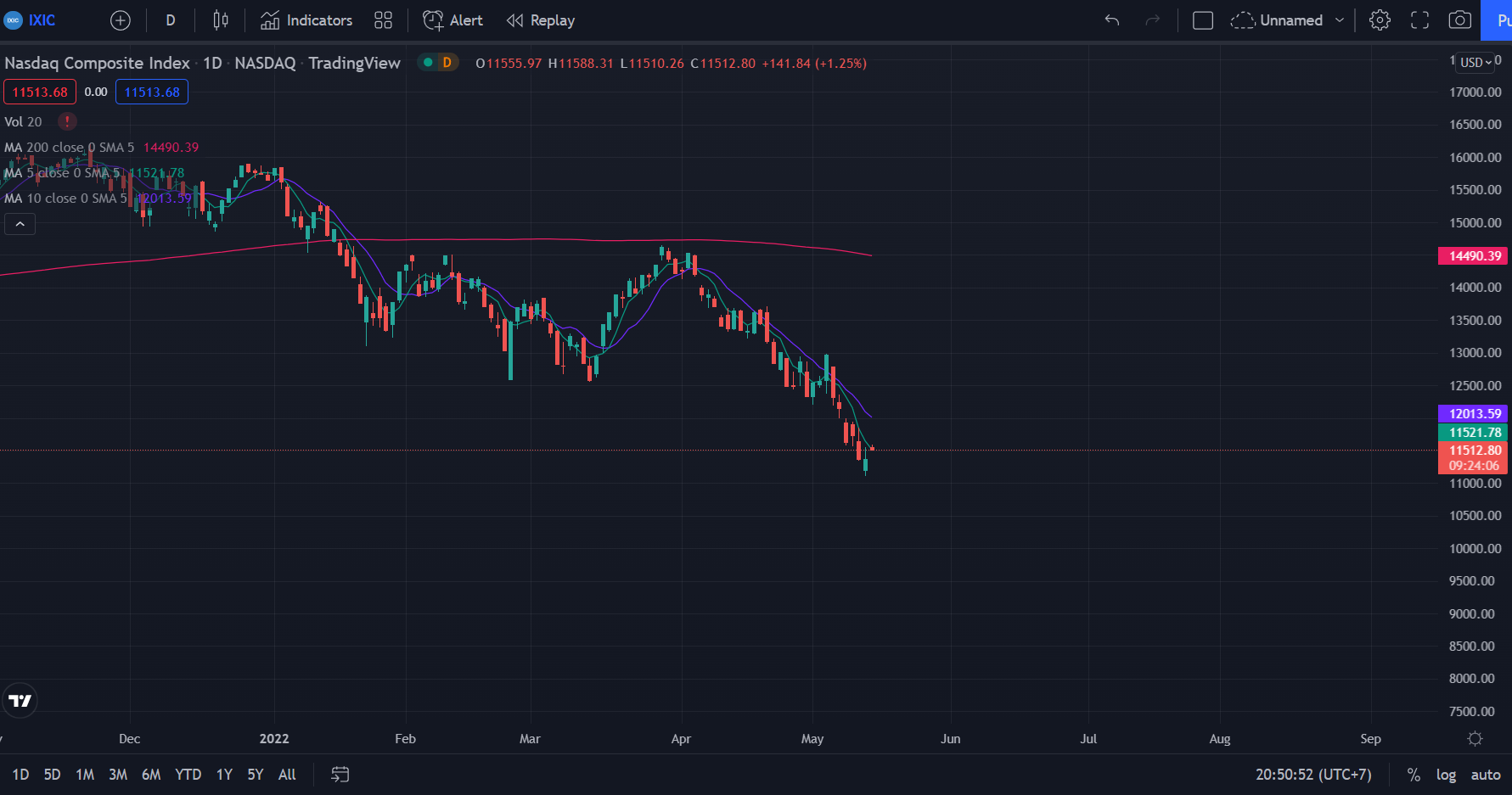Image resolution: width=1512 pixels, height=795 pixels.
Task: Toggle log scale mode
Action: (x=1446, y=775)
